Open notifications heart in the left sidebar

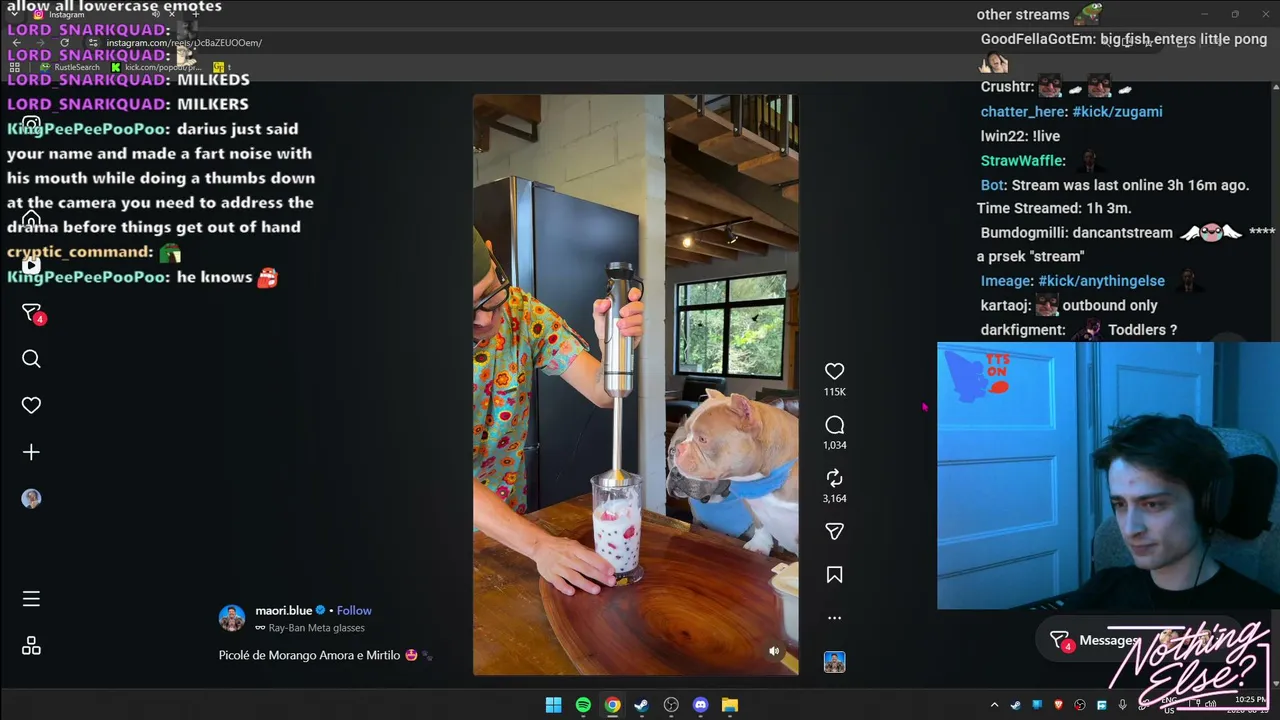[31, 405]
